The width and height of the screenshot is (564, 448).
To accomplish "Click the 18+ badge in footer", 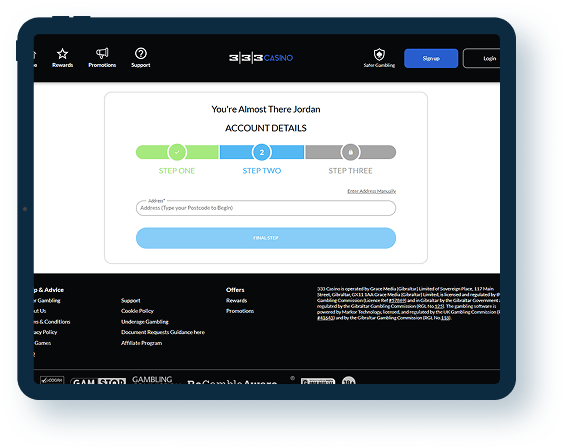I will tap(349, 380).
